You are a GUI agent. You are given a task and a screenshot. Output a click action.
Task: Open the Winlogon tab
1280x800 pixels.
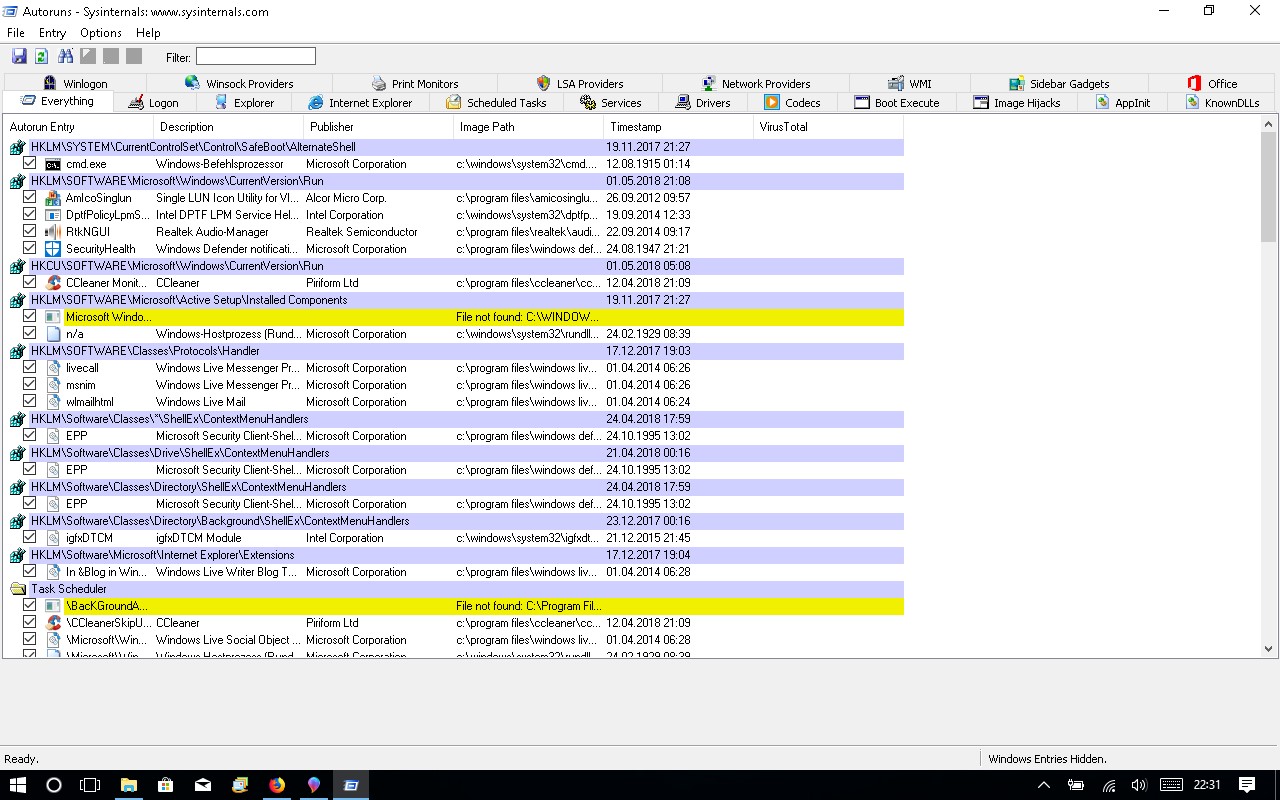(x=75, y=84)
